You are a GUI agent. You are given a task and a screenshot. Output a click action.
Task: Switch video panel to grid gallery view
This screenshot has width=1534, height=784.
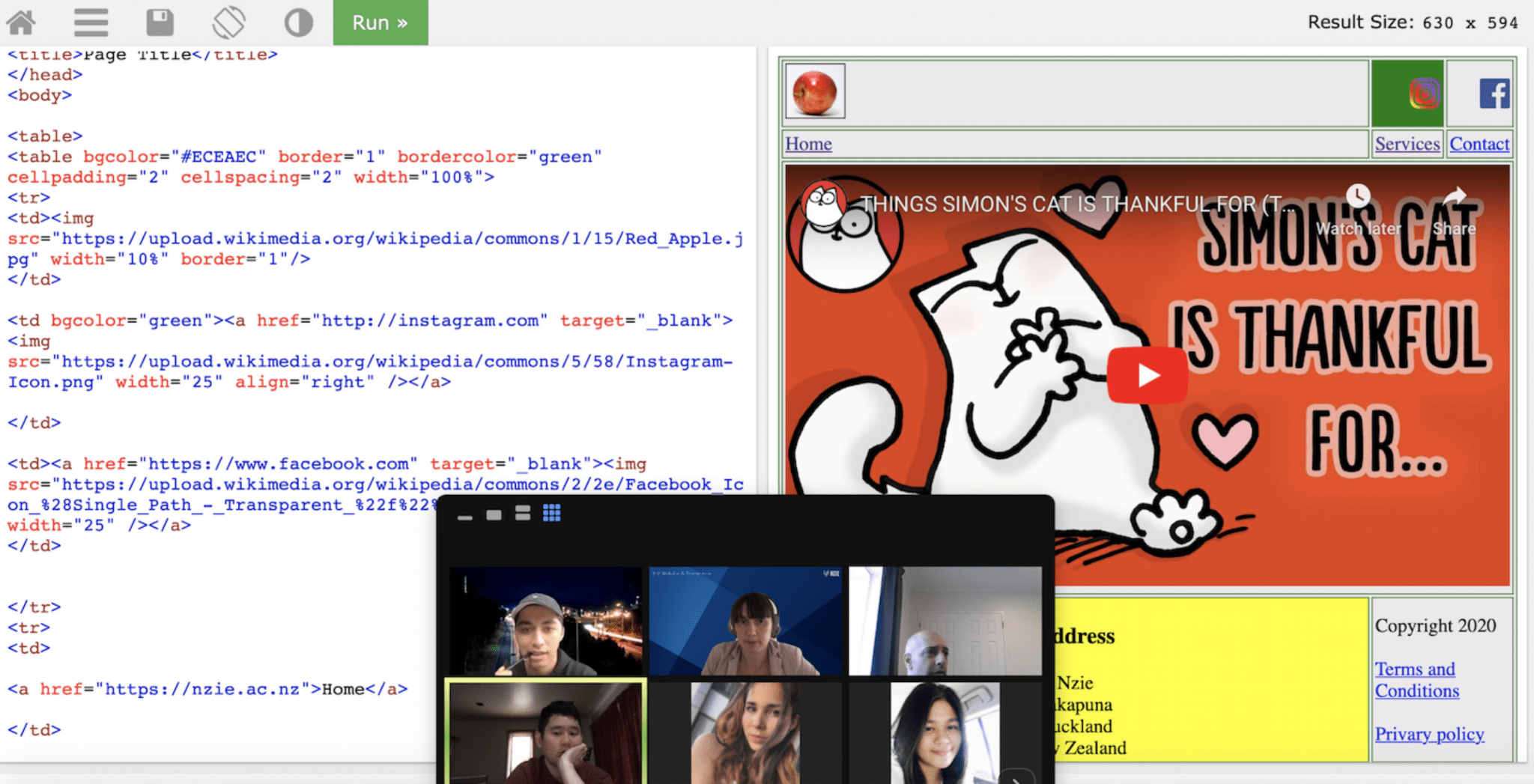[552, 513]
